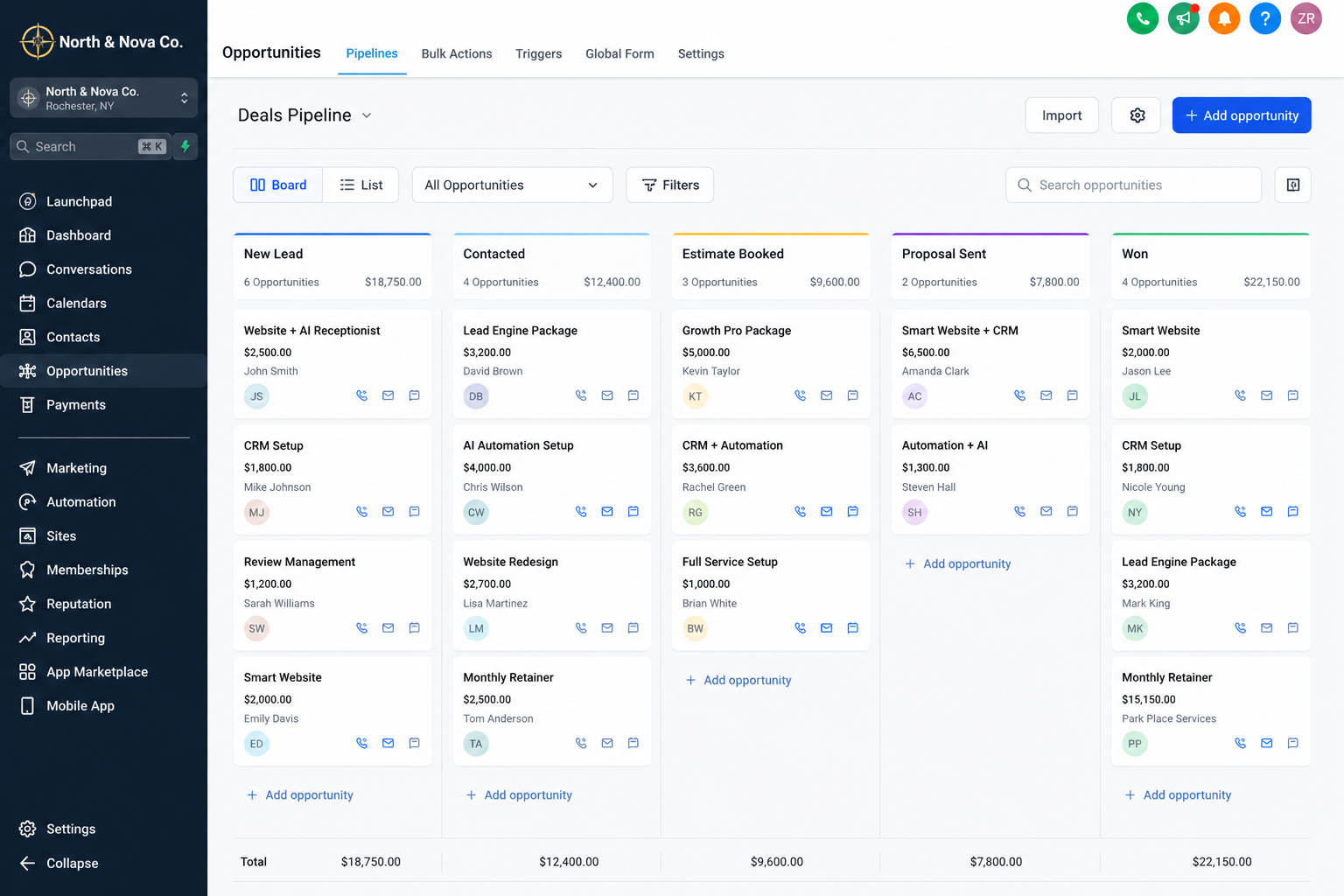This screenshot has width=1344, height=896.
Task: Click the MJ avatar on Mike Johnson card
Action: (x=256, y=513)
